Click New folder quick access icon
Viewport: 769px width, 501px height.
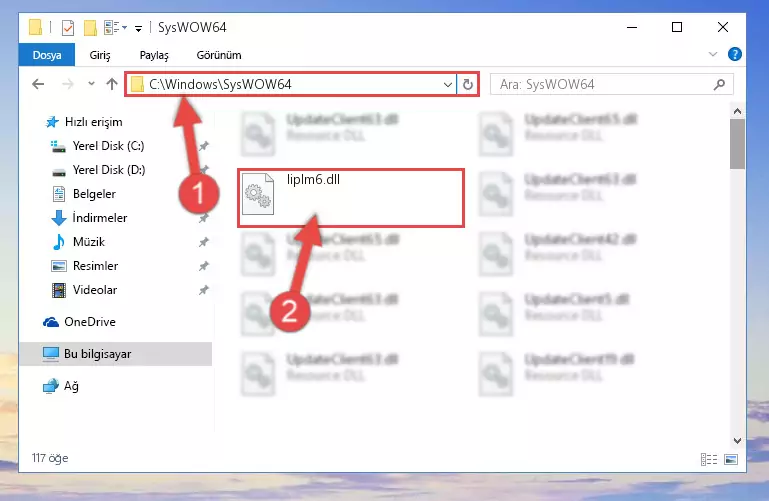point(90,28)
